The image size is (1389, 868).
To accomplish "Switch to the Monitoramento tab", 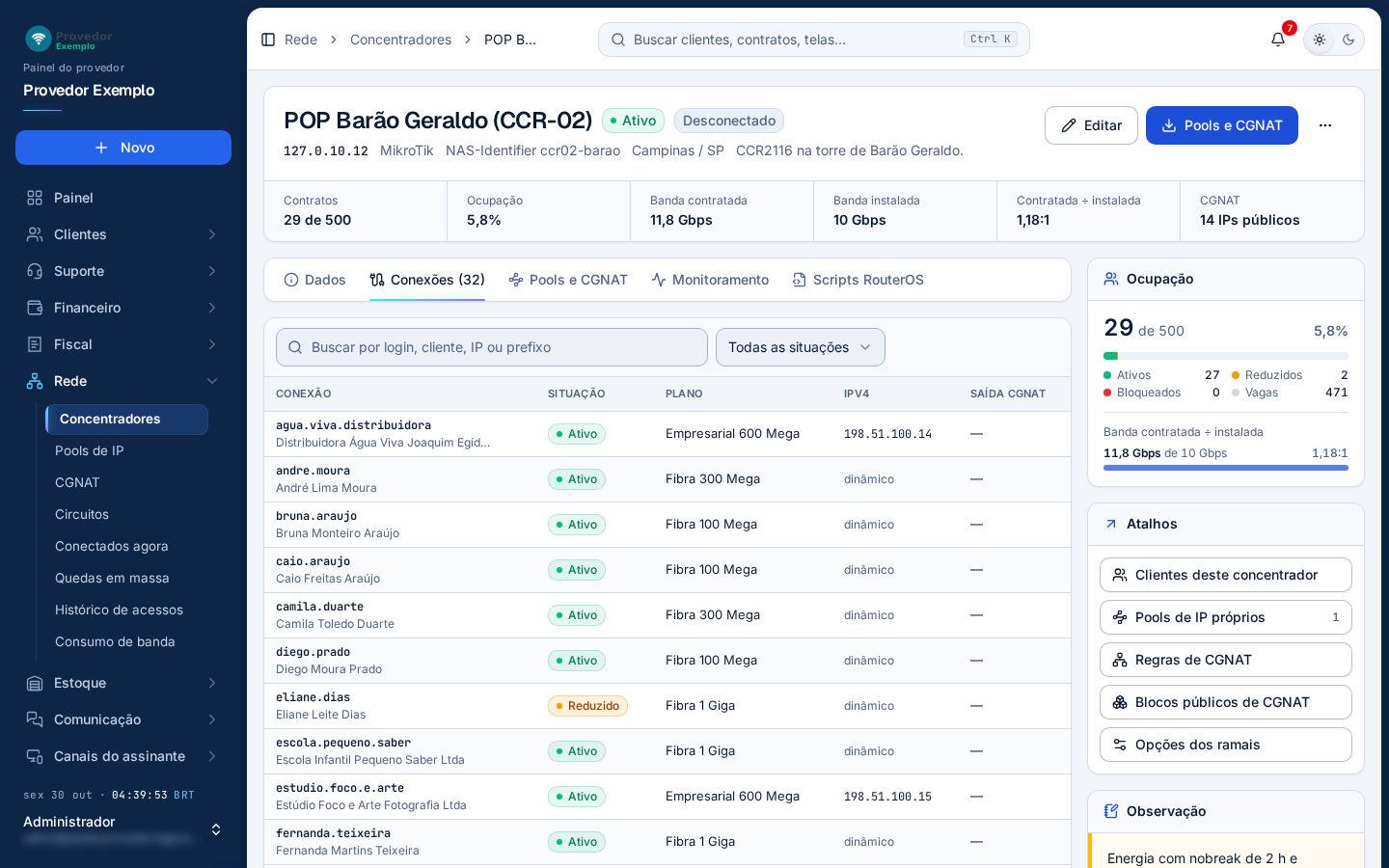I will click(x=710, y=280).
